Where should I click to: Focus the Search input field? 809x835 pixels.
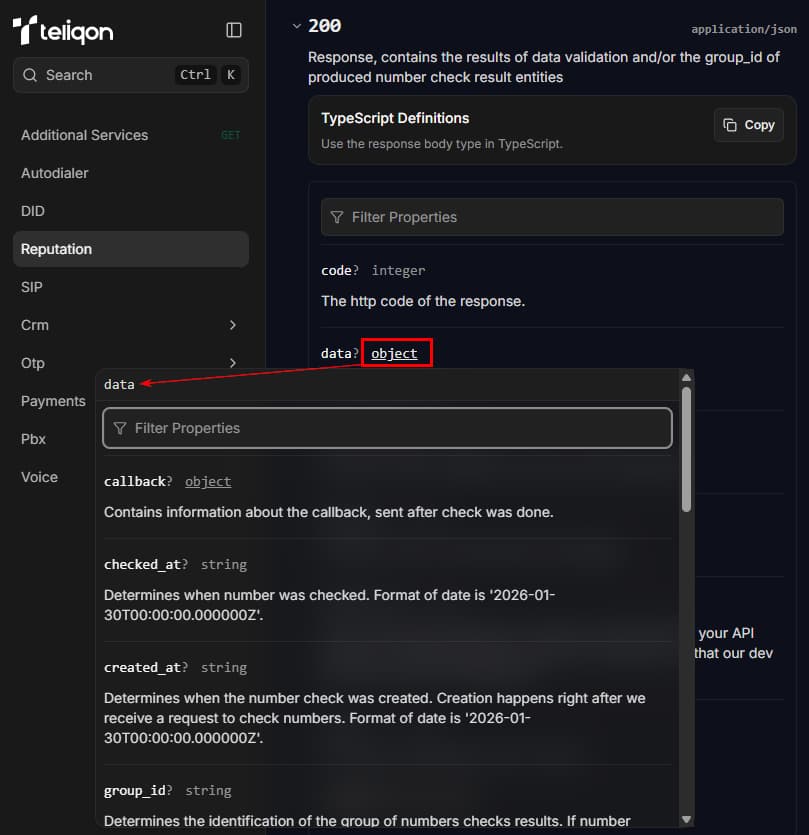click(x=130, y=75)
